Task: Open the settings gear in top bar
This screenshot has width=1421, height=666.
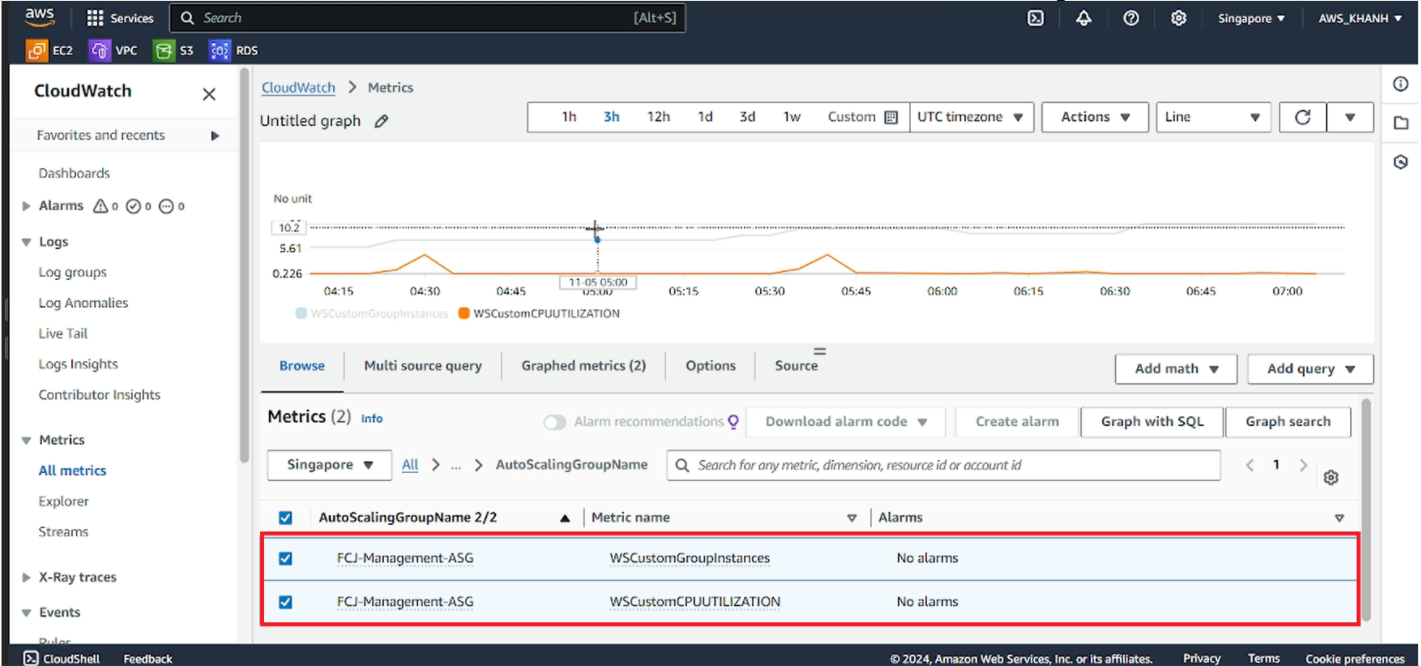Action: (x=1178, y=18)
